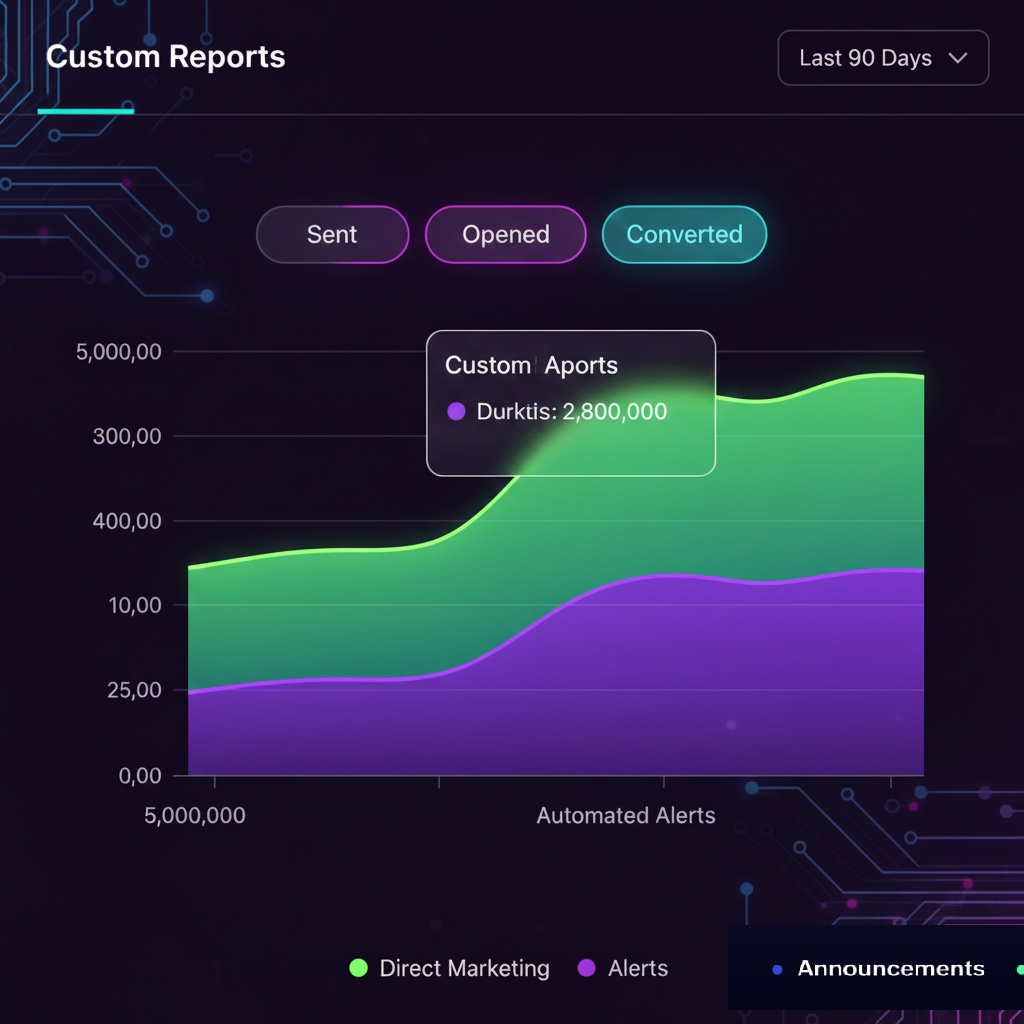Image resolution: width=1024 pixels, height=1024 pixels.
Task: Click the Durktis 2,800,000 value in tooltip
Action: (571, 411)
